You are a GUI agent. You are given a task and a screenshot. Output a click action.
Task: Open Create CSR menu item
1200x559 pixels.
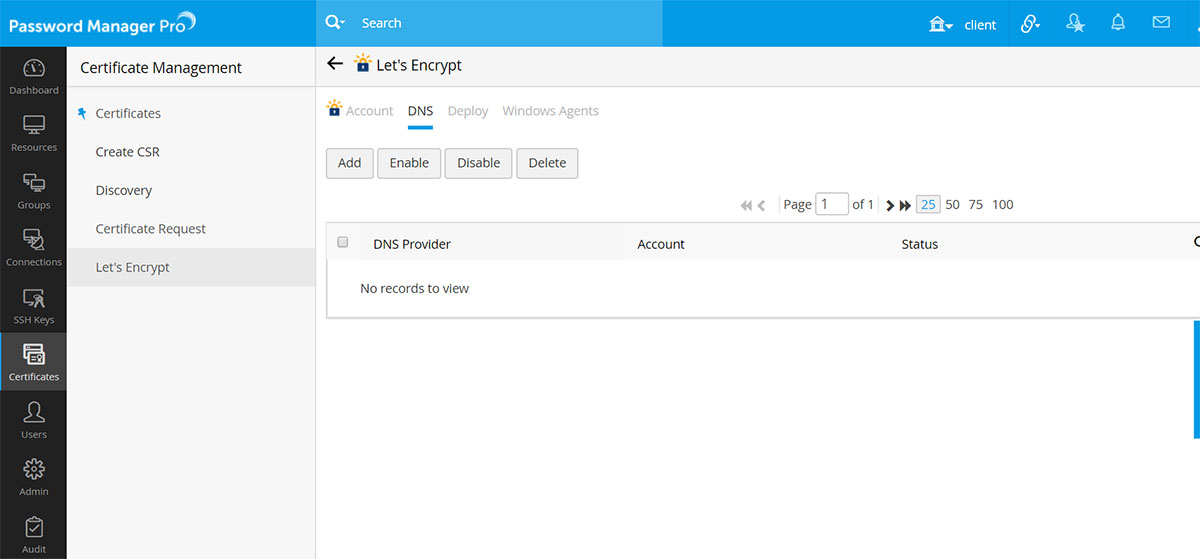click(127, 152)
